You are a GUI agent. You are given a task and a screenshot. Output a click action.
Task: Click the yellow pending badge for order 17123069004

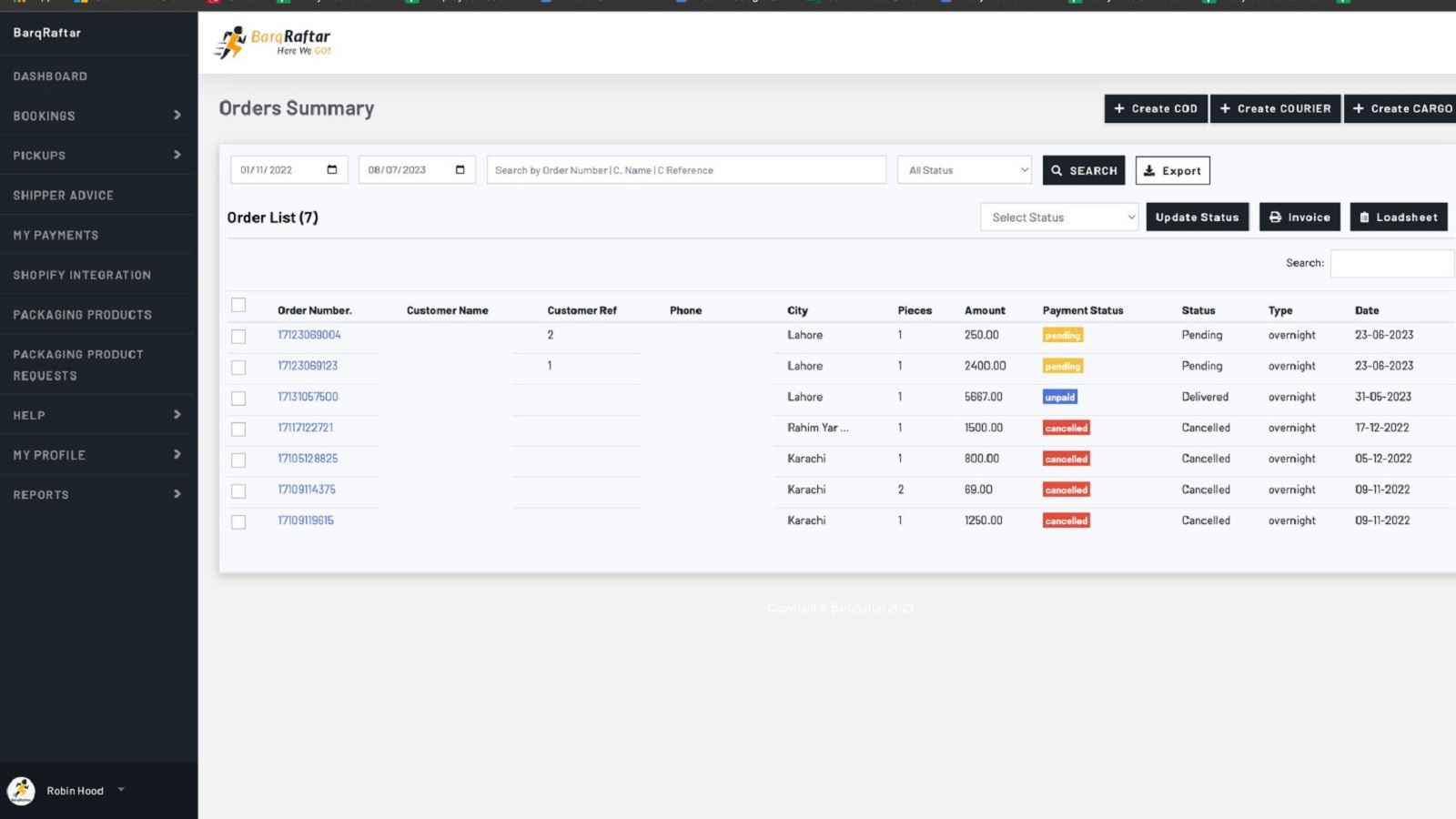(x=1062, y=336)
